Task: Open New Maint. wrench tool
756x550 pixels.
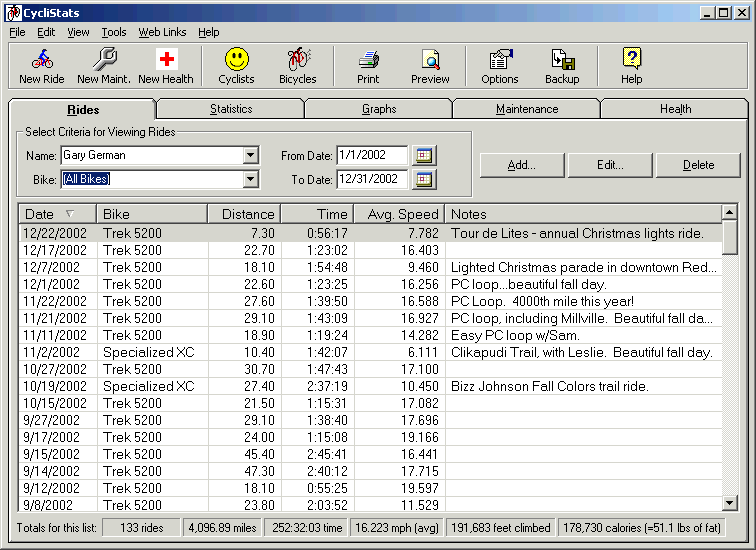Action: click(104, 66)
